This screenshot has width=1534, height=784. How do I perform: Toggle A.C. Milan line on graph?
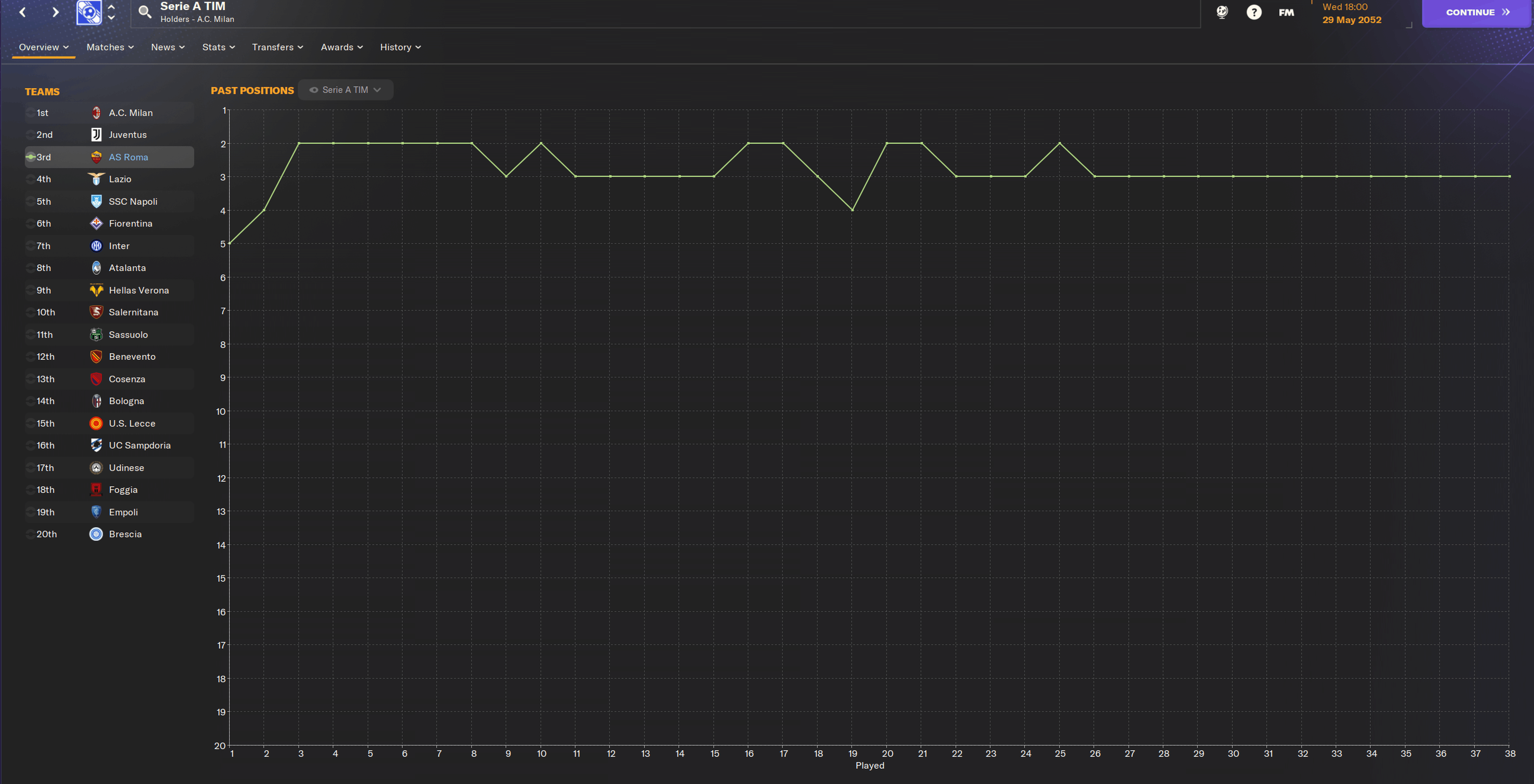click(x=30, y=113)
